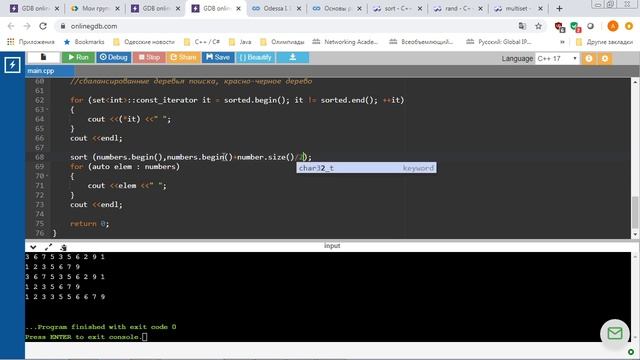Start the Debug session
The width and height of the screenshot is (640, 360).
point(113,57)
